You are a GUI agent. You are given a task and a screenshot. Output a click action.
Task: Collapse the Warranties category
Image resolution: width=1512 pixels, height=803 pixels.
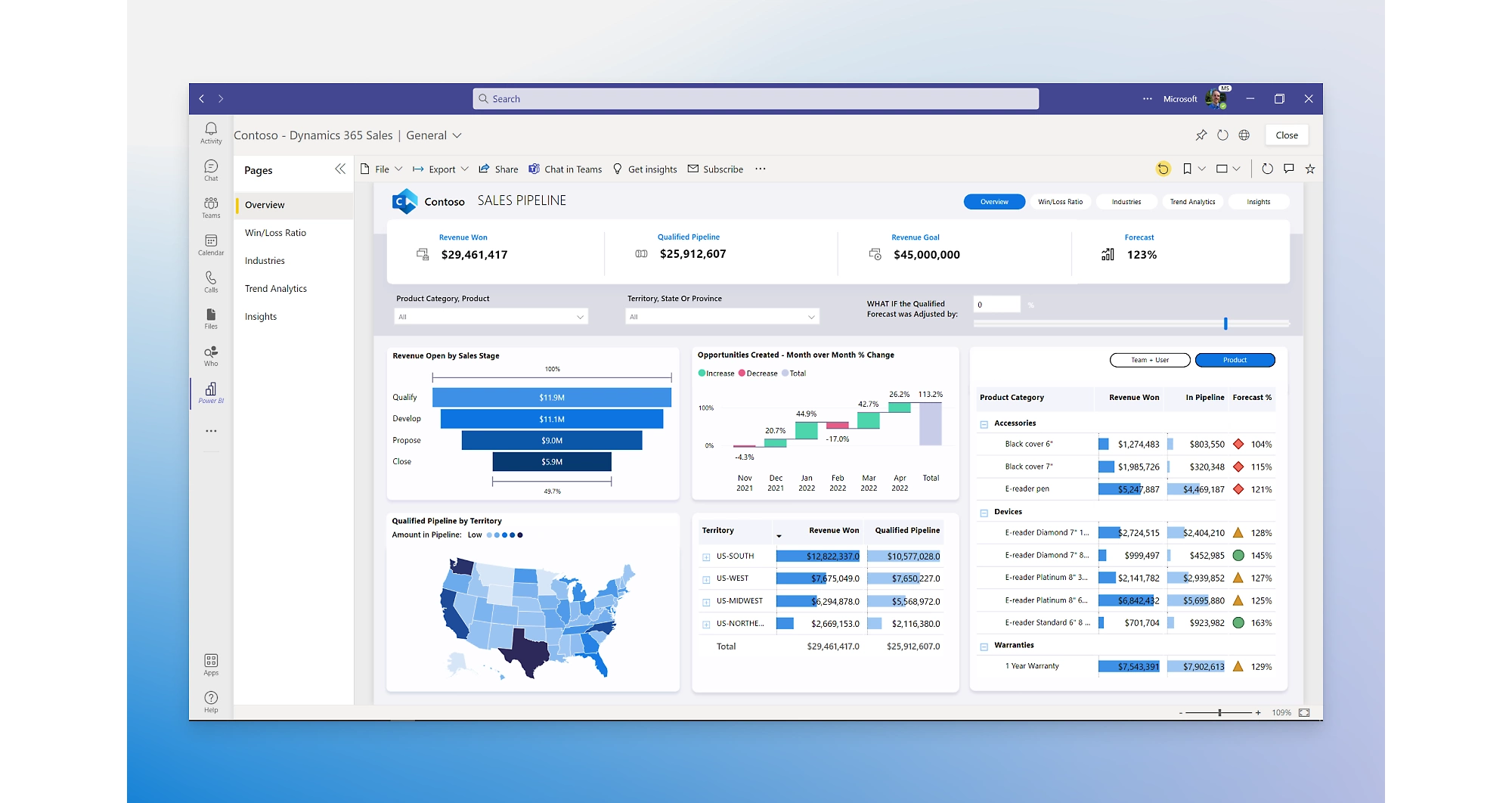984,646
